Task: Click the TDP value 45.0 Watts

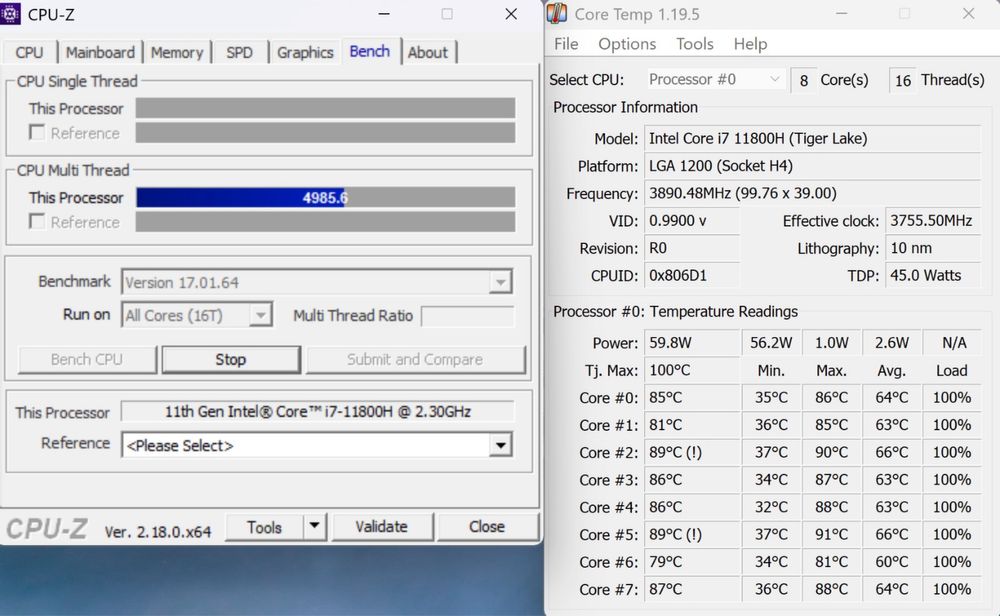Action: tap(933, 275)
